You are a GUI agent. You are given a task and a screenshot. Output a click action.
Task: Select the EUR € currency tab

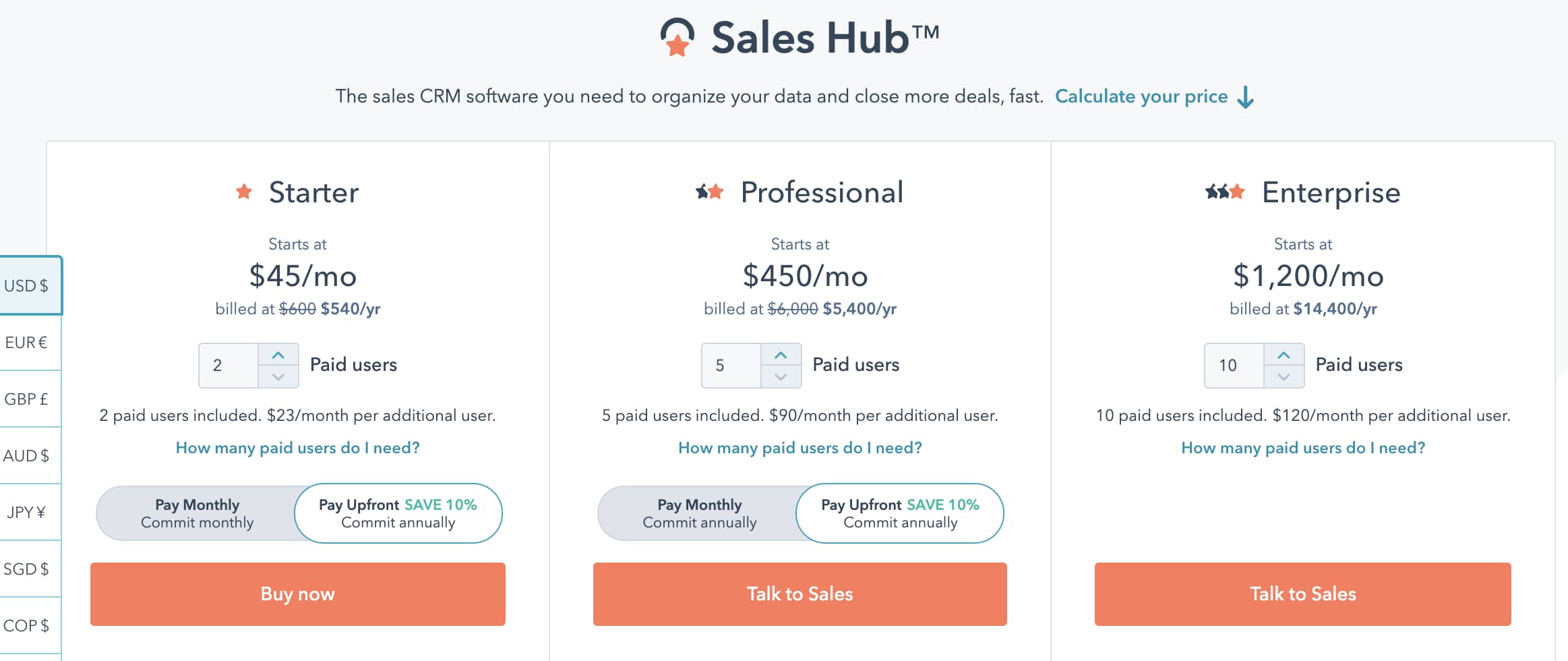point(27,343)
